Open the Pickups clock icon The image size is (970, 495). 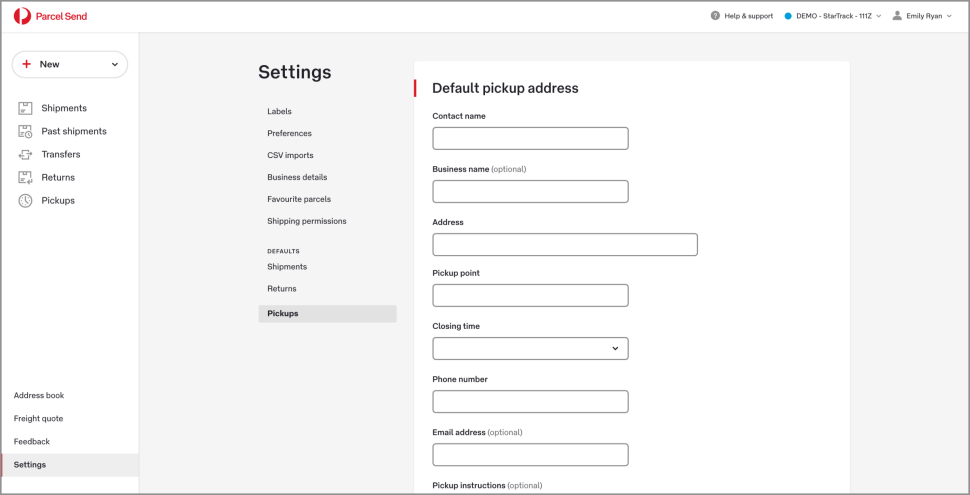point(25,200)
